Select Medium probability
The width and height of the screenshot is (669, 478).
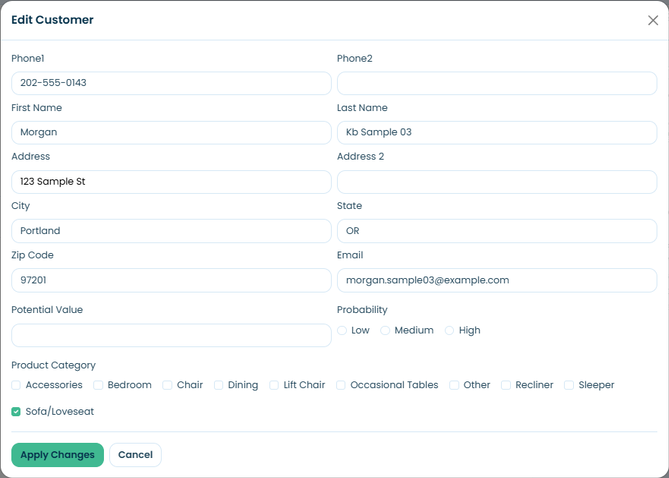(385, 330)
